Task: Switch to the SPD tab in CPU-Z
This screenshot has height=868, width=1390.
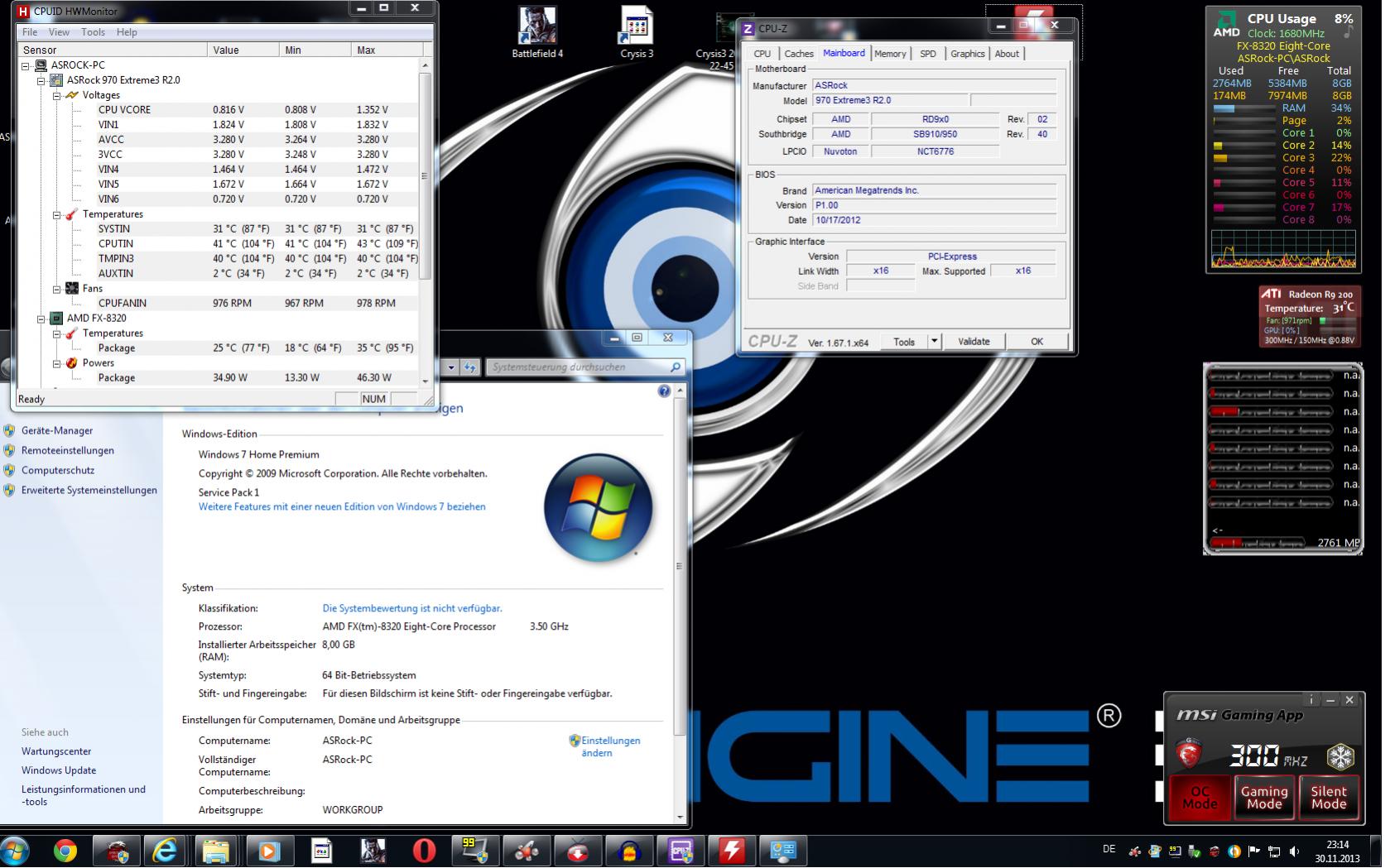Action: 928,54
